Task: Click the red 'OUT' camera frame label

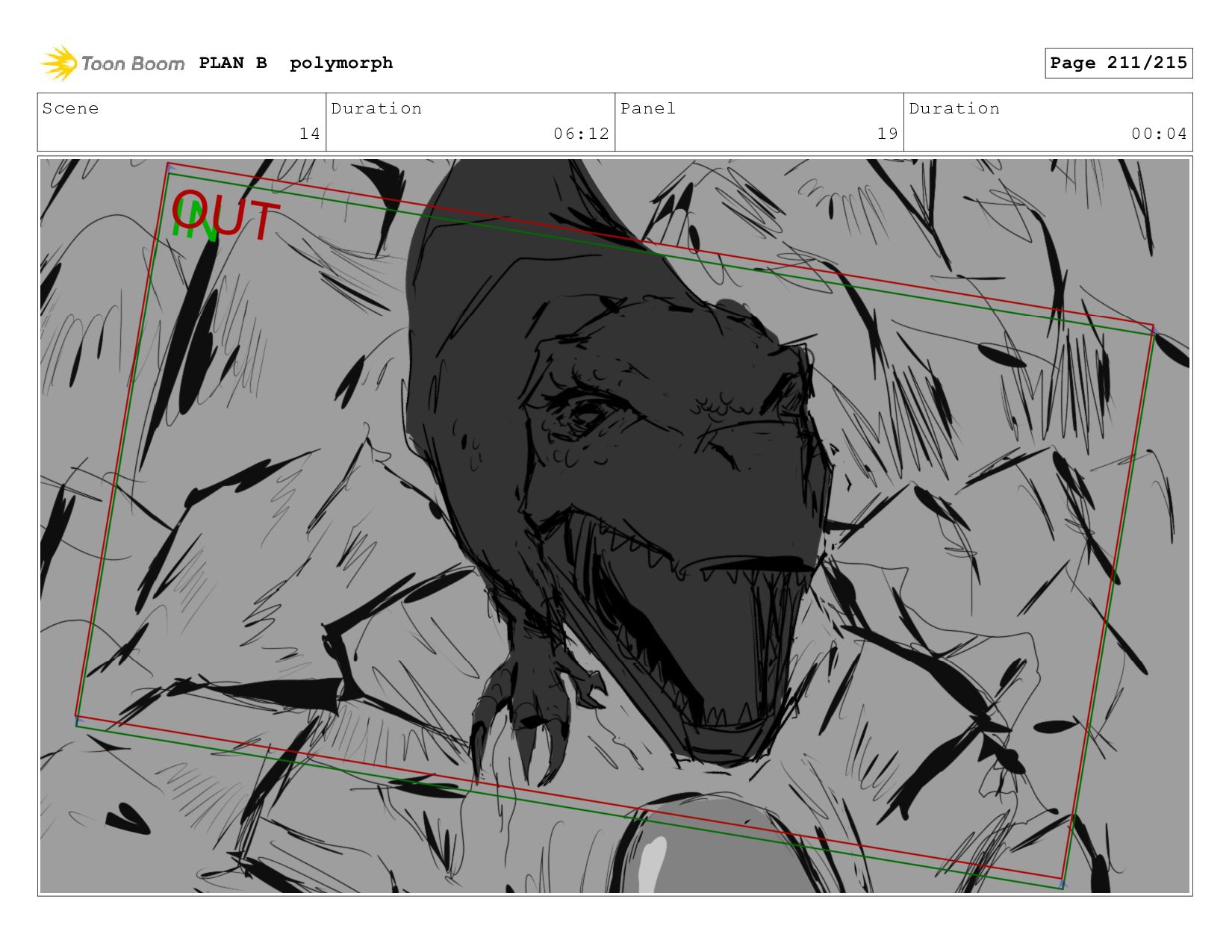Action: 226,215
